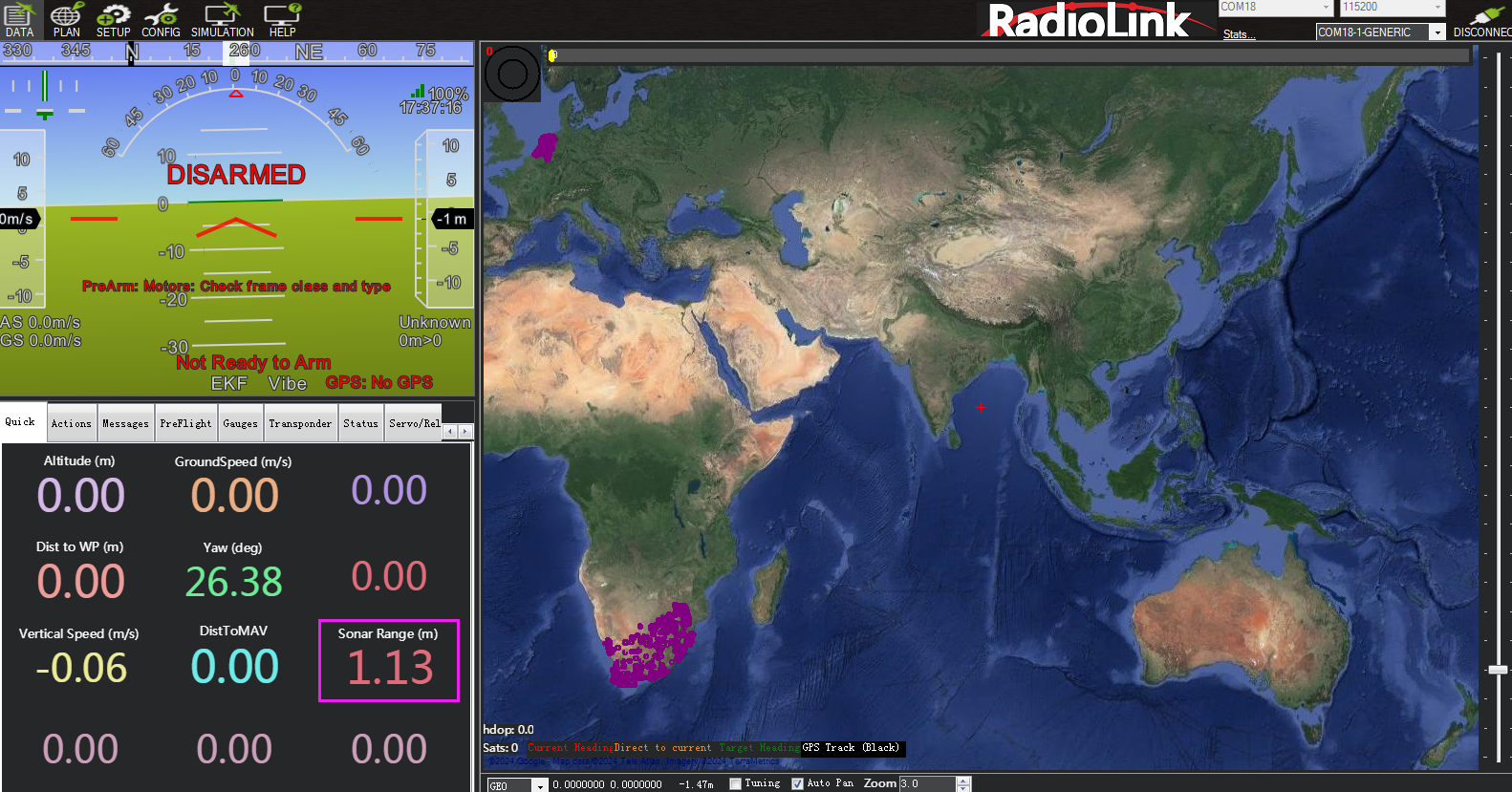The width and height of the screenshot is (1512, 792).
Task: Open the GEO coordinate system dropdown
Action: pyautogui.click(x=540, y=785)
